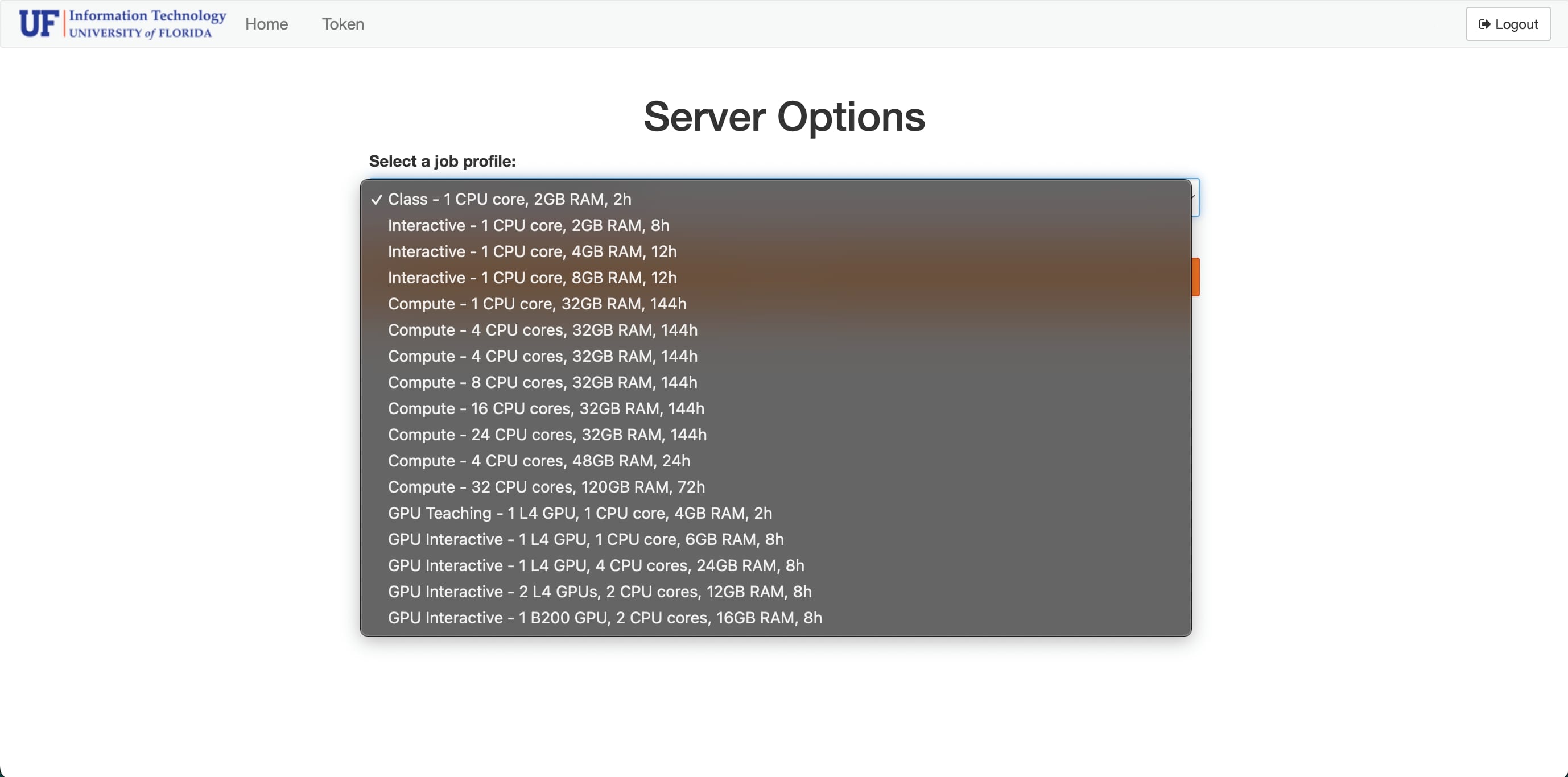Screen dimensions: 1568x777
Task: Click the job profile dropdown arrow
Action: tap(1194, 197)
